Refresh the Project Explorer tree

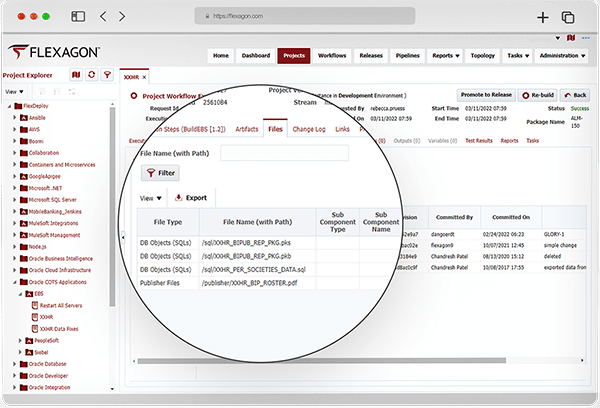tap(91, 75)
